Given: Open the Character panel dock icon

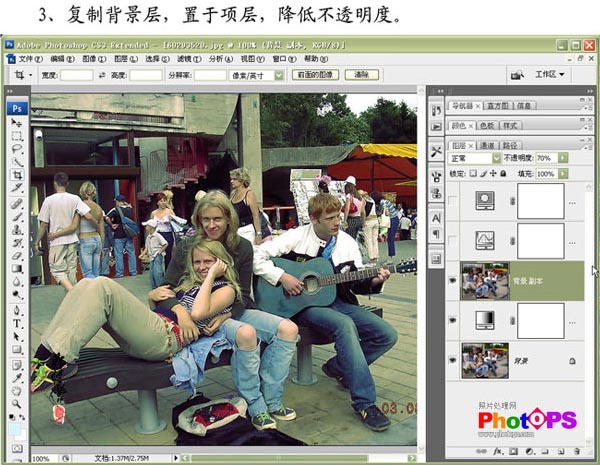Looking at the screenshot, I should coord(436,218).
